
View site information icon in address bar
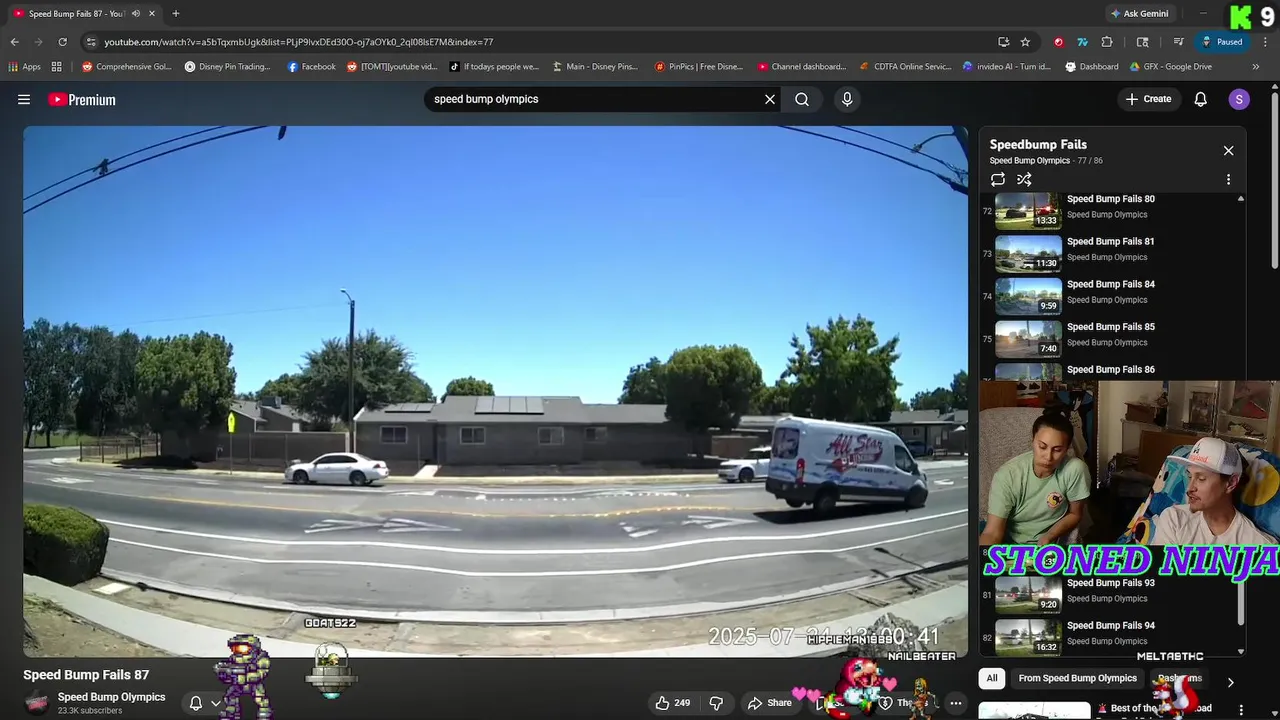(x=91, y=42)
